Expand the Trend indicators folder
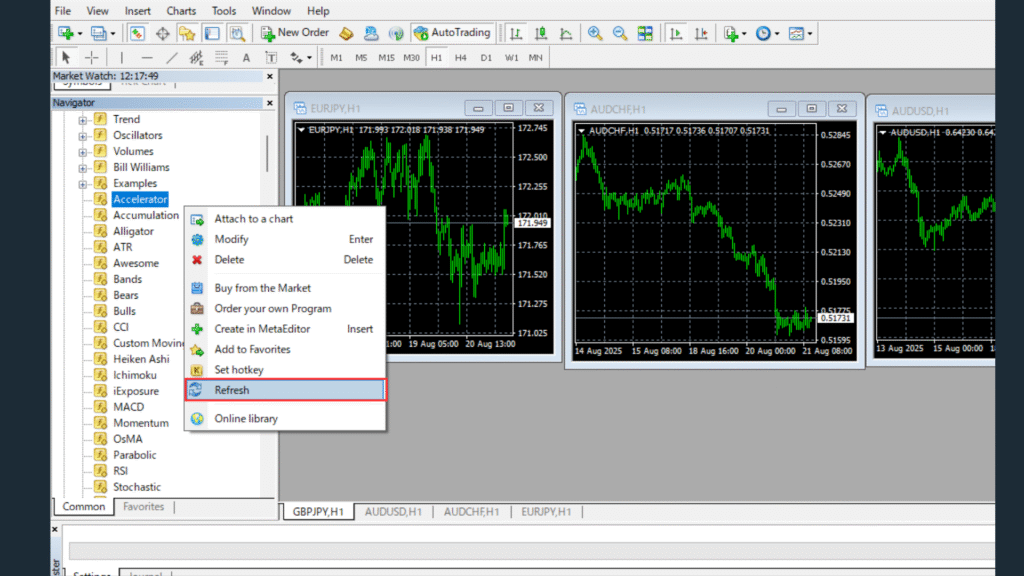 pos(82,120)
